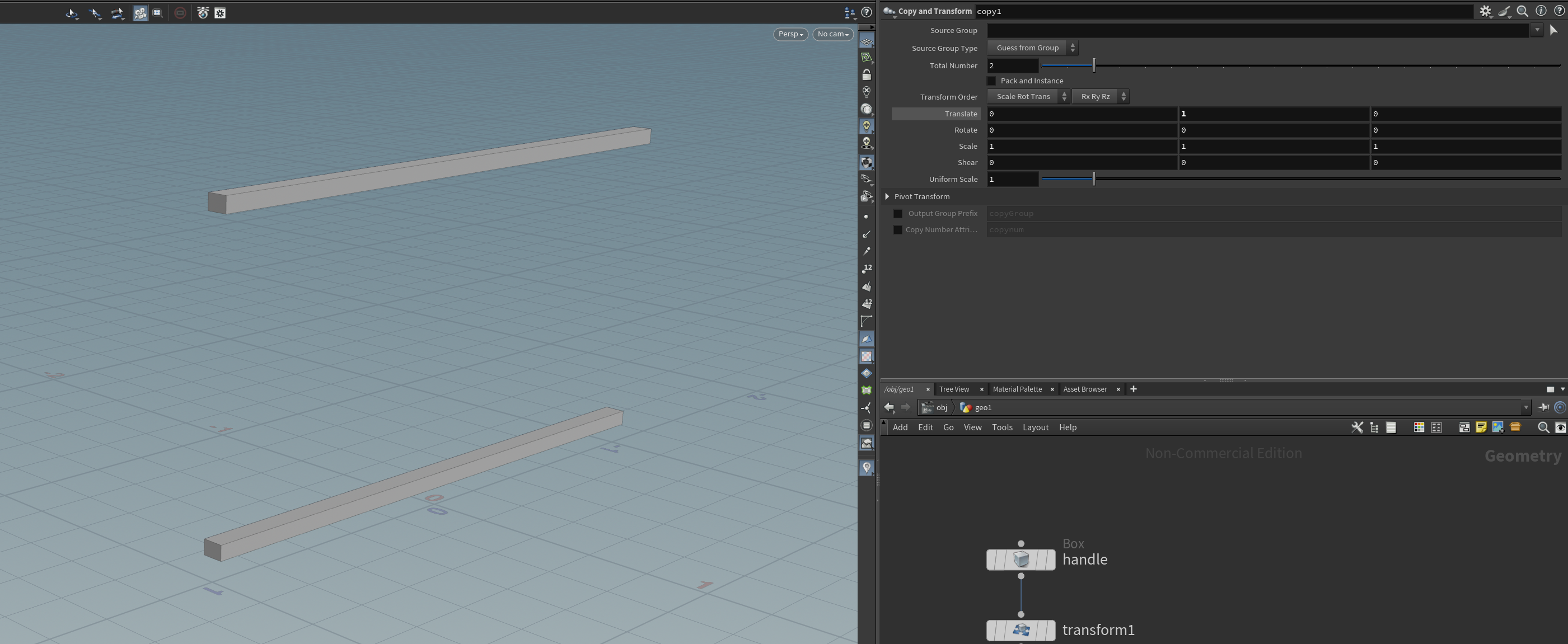Expand the Pivot Transform section
The width and height of the screenshot is (1568, 644).
click(x=887, y=196)
